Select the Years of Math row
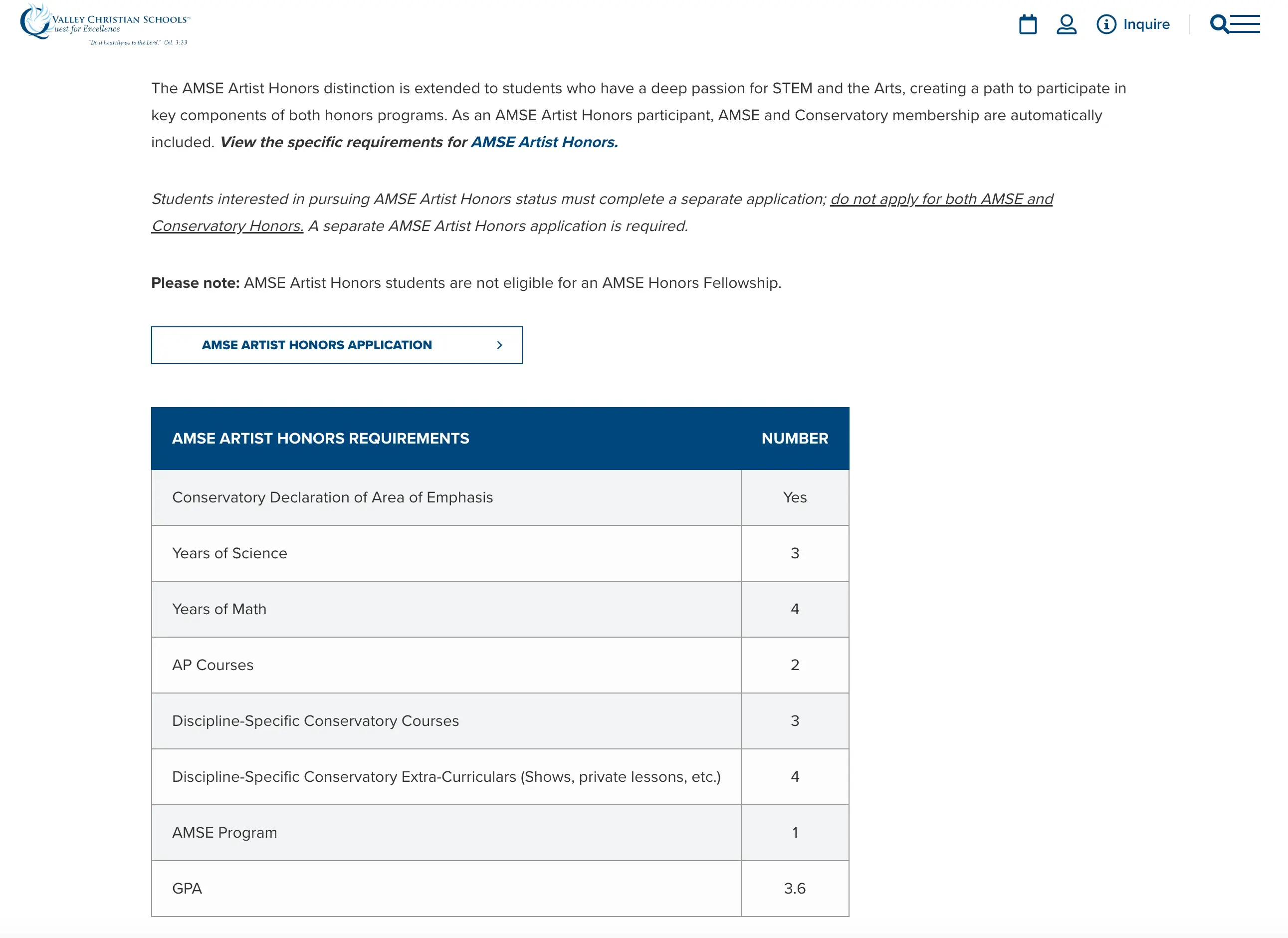Viewport: 1288px width, 938px height. point(219,609)
